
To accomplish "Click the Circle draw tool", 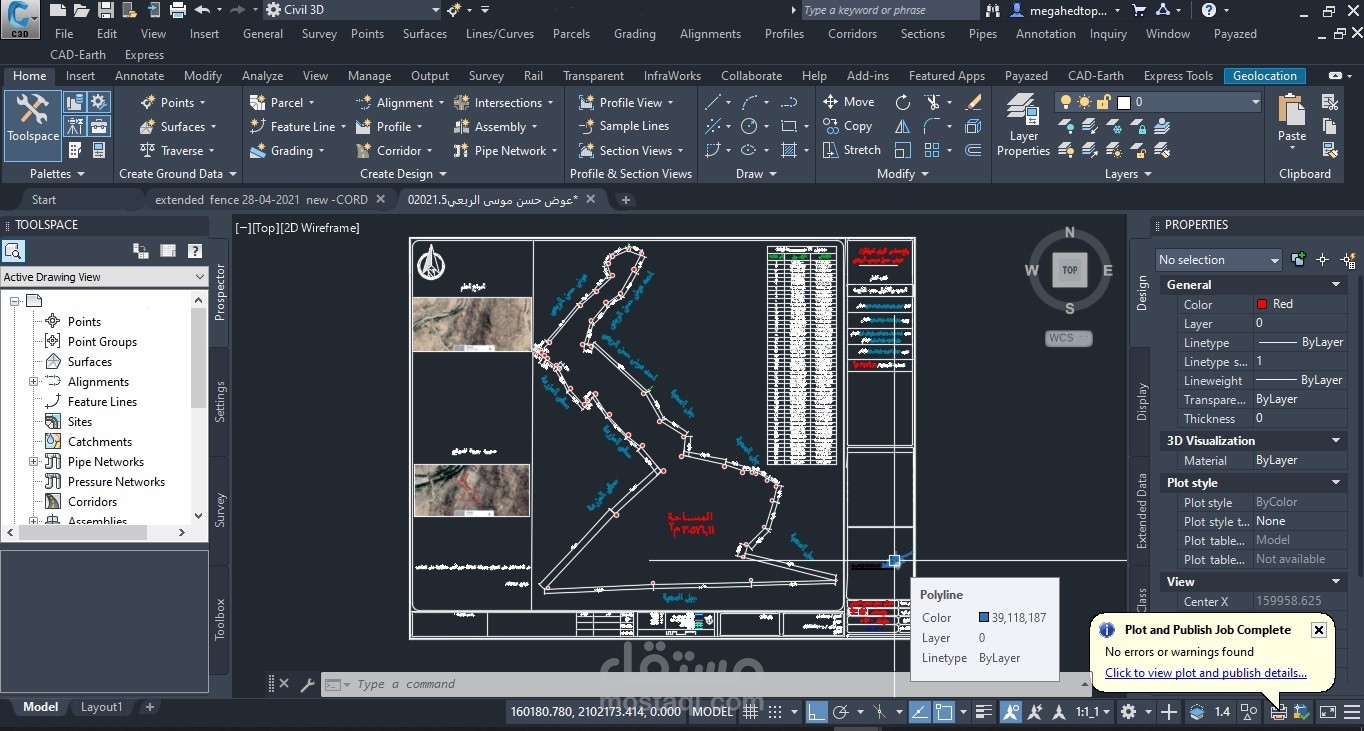I will click(x=749, y=126).
